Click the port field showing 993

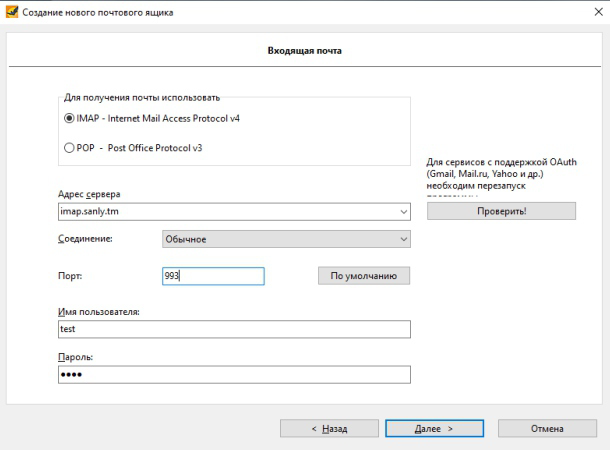point(213,276)
